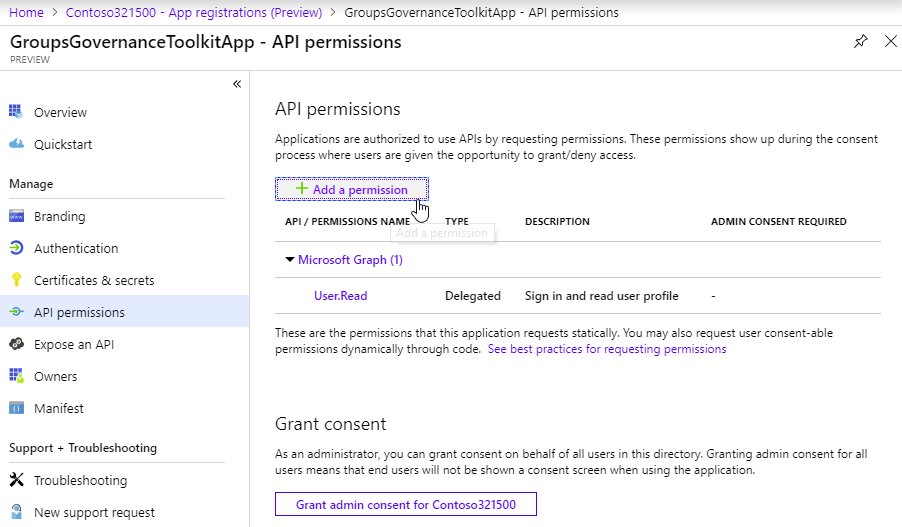Click the Overview icon in sidebar

(16, 112)
